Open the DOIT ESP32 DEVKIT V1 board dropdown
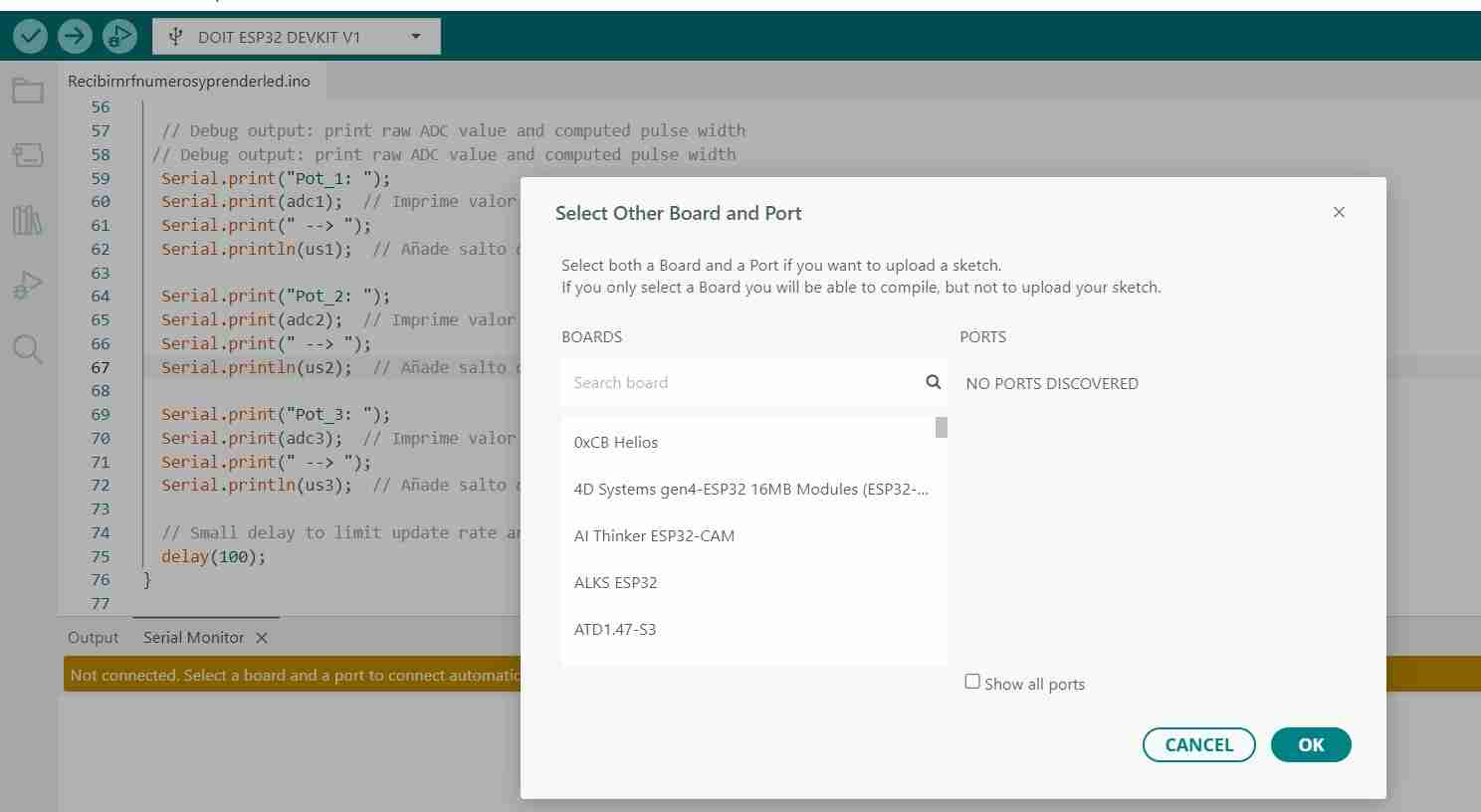This screenshot has width=1481, height=812. click(x=295, y=36)
